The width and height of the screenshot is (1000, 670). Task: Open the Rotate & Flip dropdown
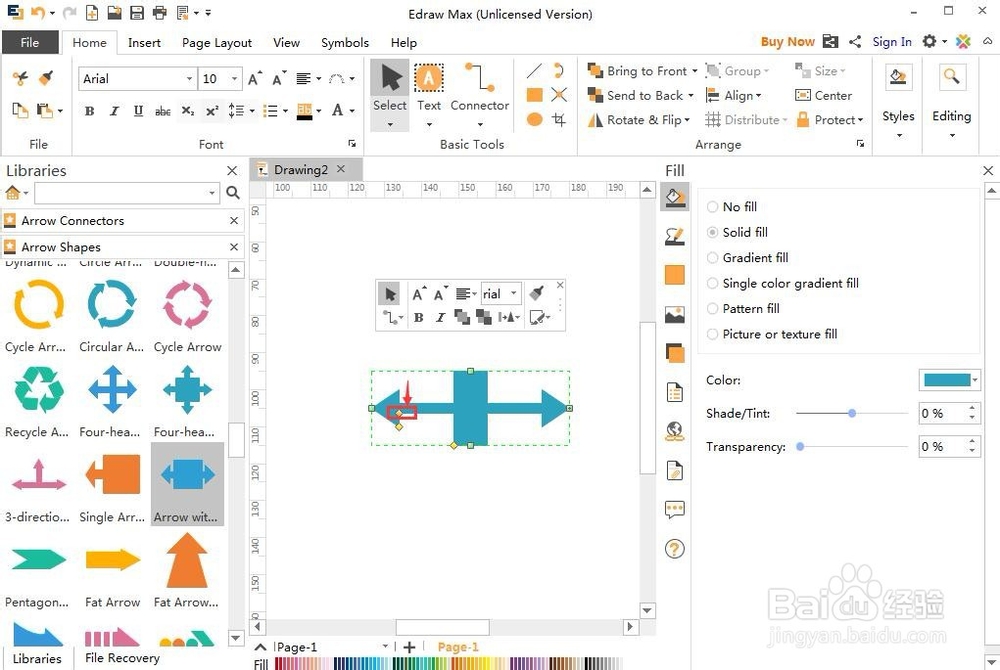pyautogui.click(x=640, y=120)
